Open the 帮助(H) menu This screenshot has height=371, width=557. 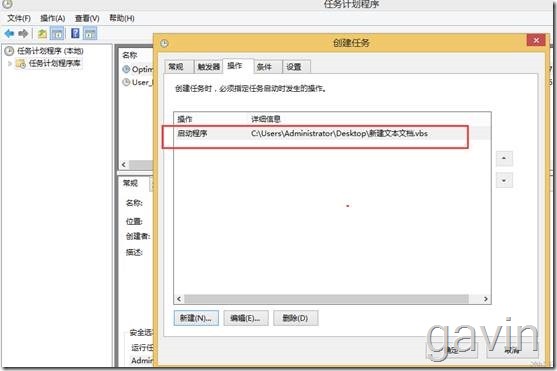click(122, 18)
